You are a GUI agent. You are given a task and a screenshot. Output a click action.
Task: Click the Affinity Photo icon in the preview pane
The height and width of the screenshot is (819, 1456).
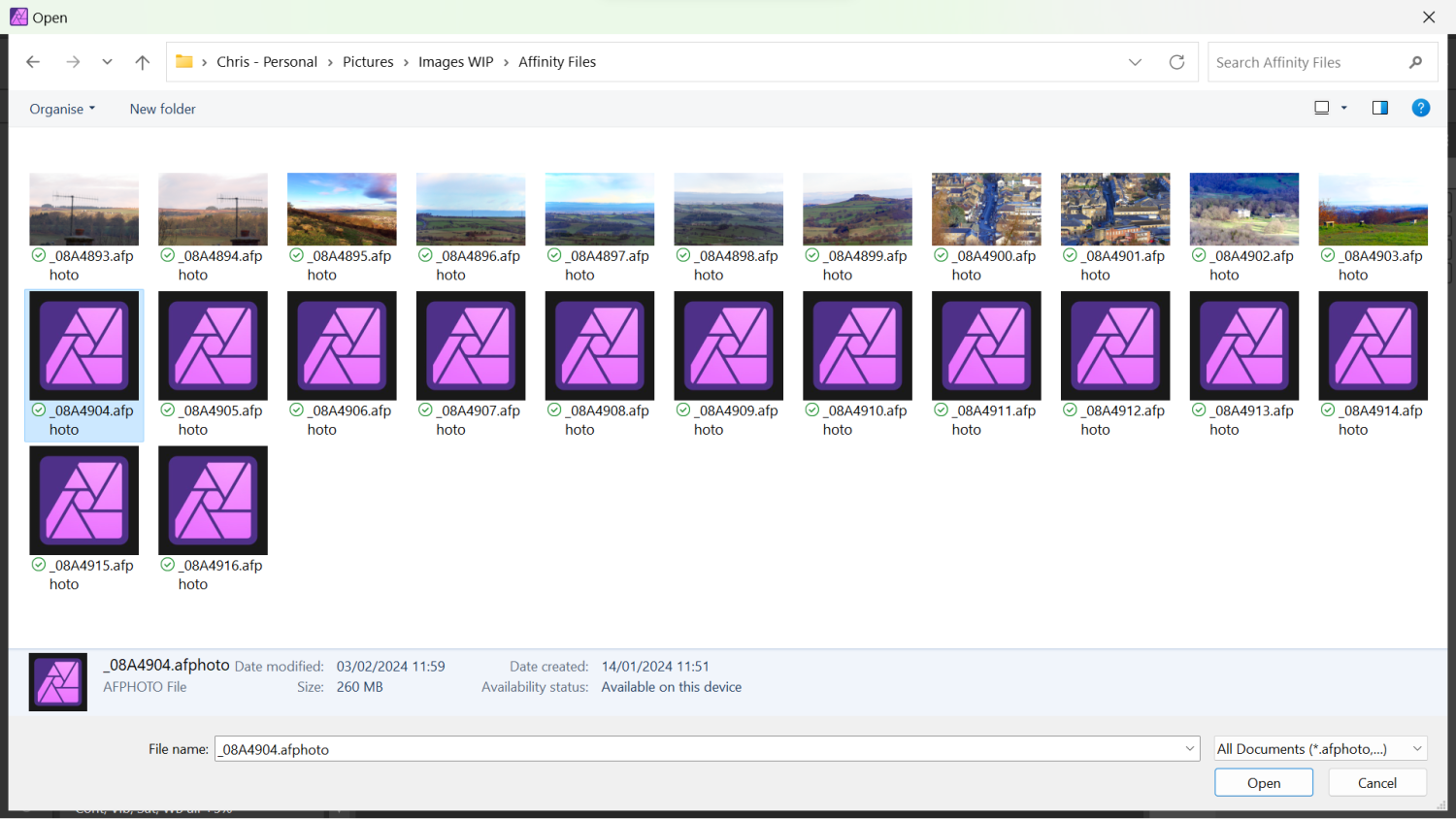coord(57,681)
